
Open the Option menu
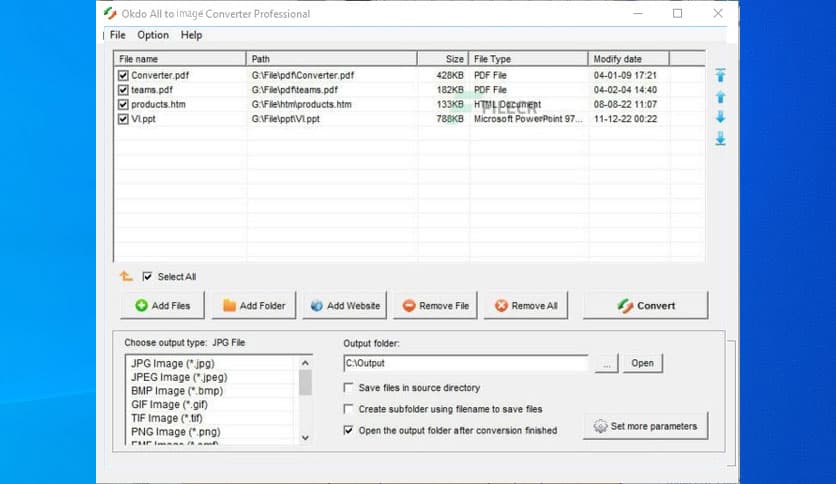[x=153, y=35]
